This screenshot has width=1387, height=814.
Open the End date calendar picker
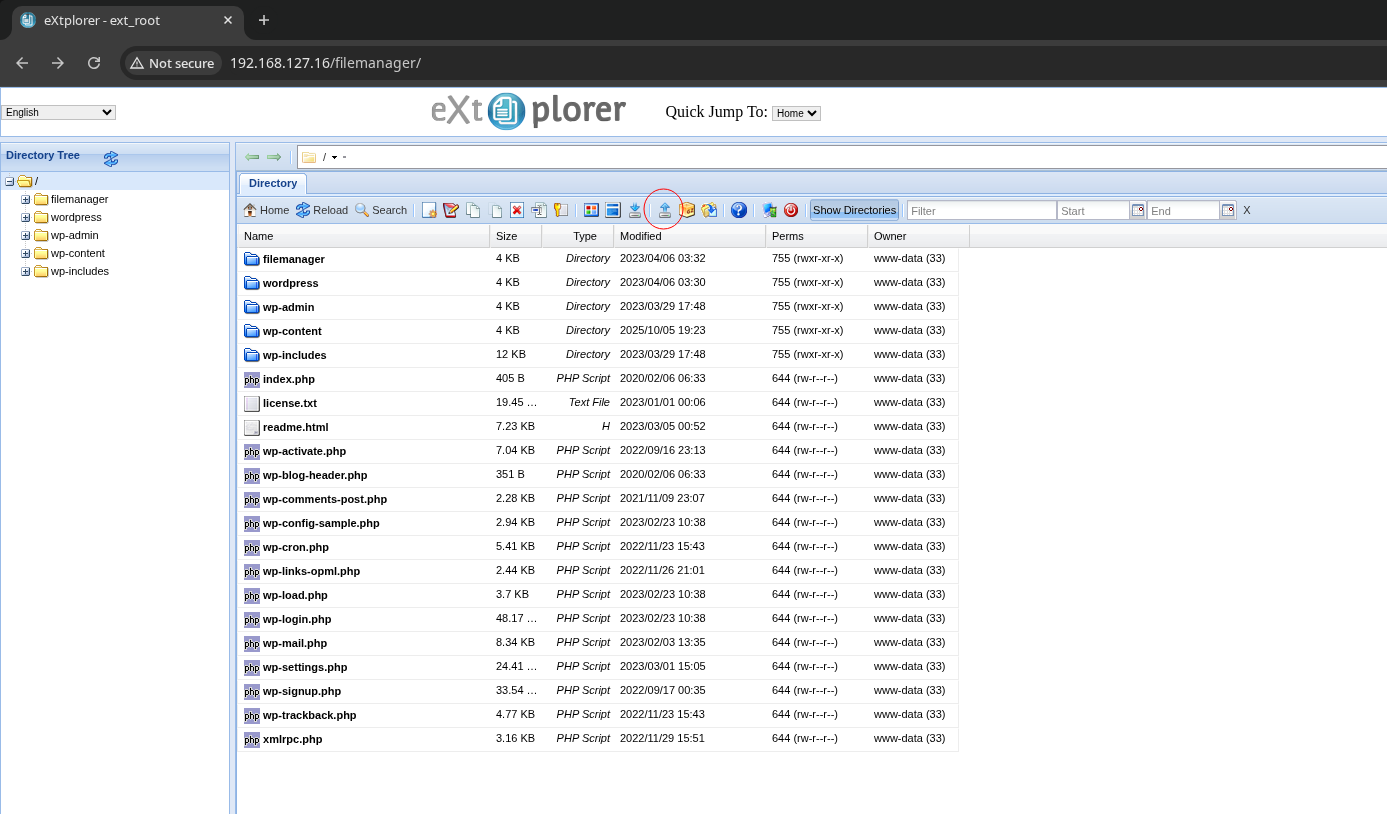pos(1228,210)
